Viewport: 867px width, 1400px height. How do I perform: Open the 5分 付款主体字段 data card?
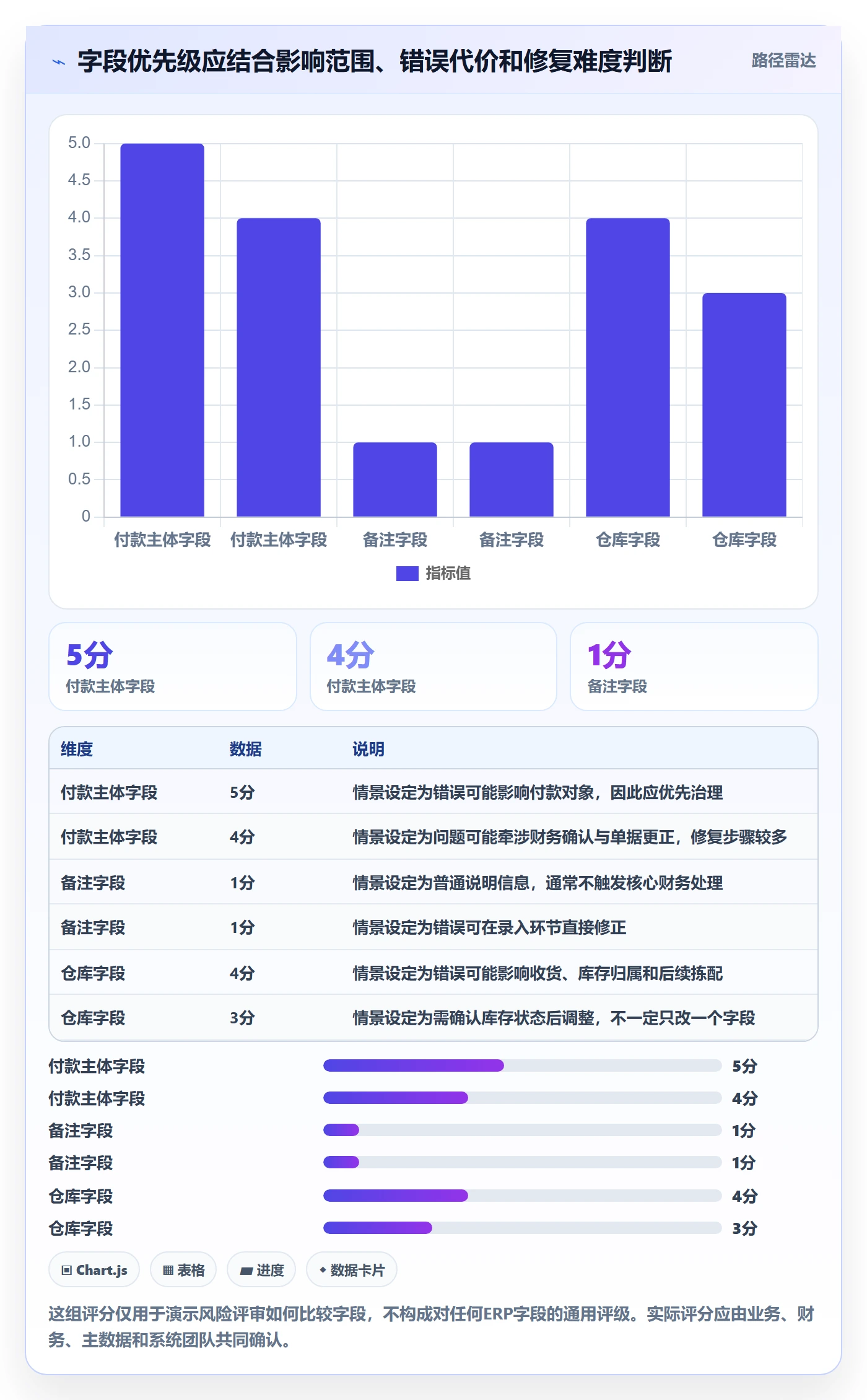(173, 667)
